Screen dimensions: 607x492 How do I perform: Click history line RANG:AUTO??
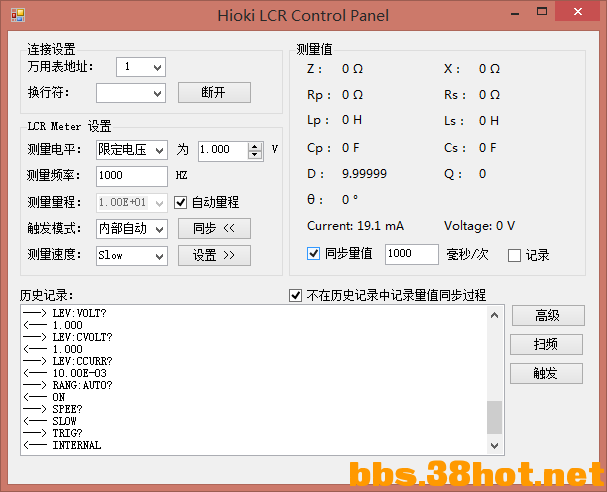coord(82,385)
